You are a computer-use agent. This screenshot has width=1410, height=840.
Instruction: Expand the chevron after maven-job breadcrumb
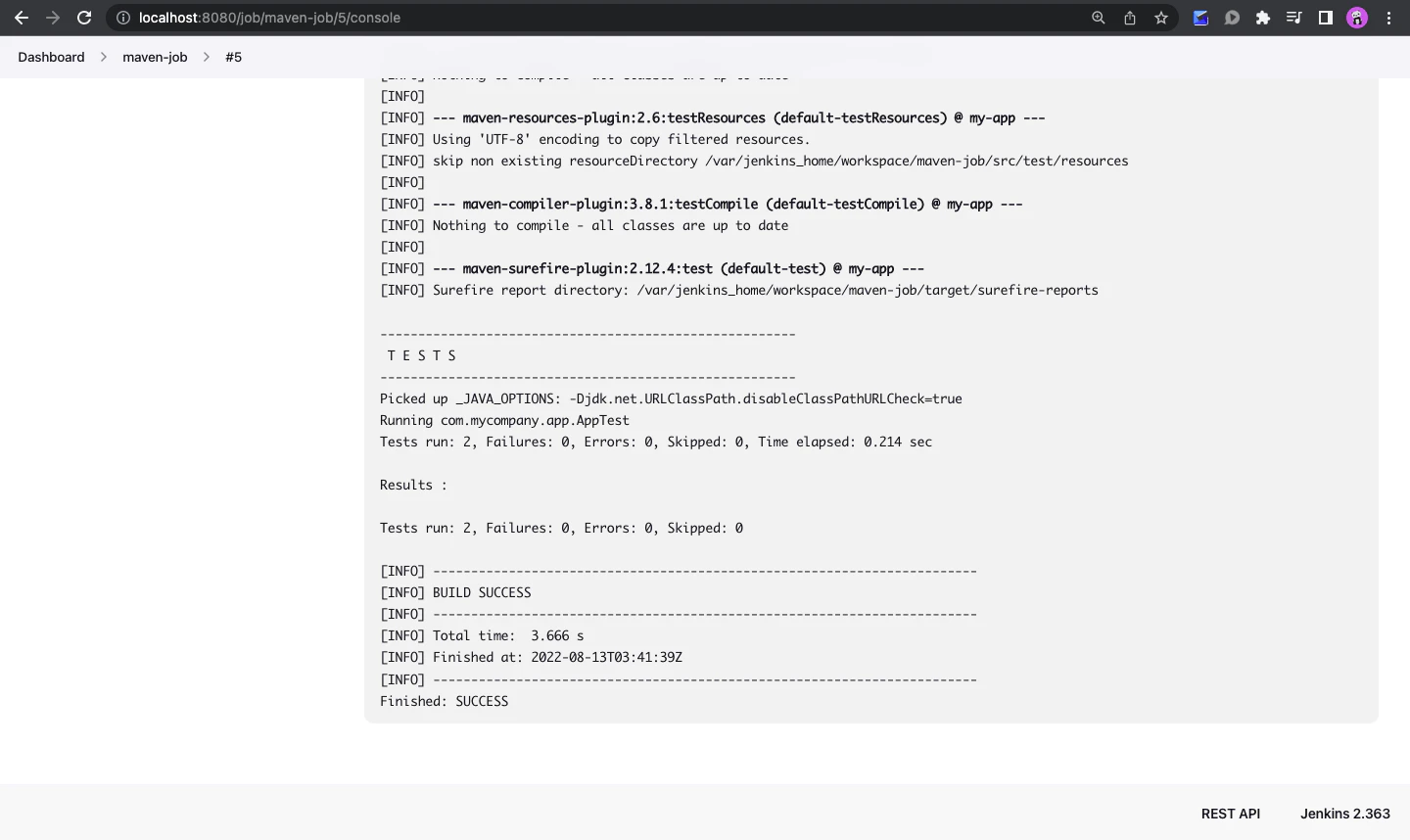click(x=207, y=57)
